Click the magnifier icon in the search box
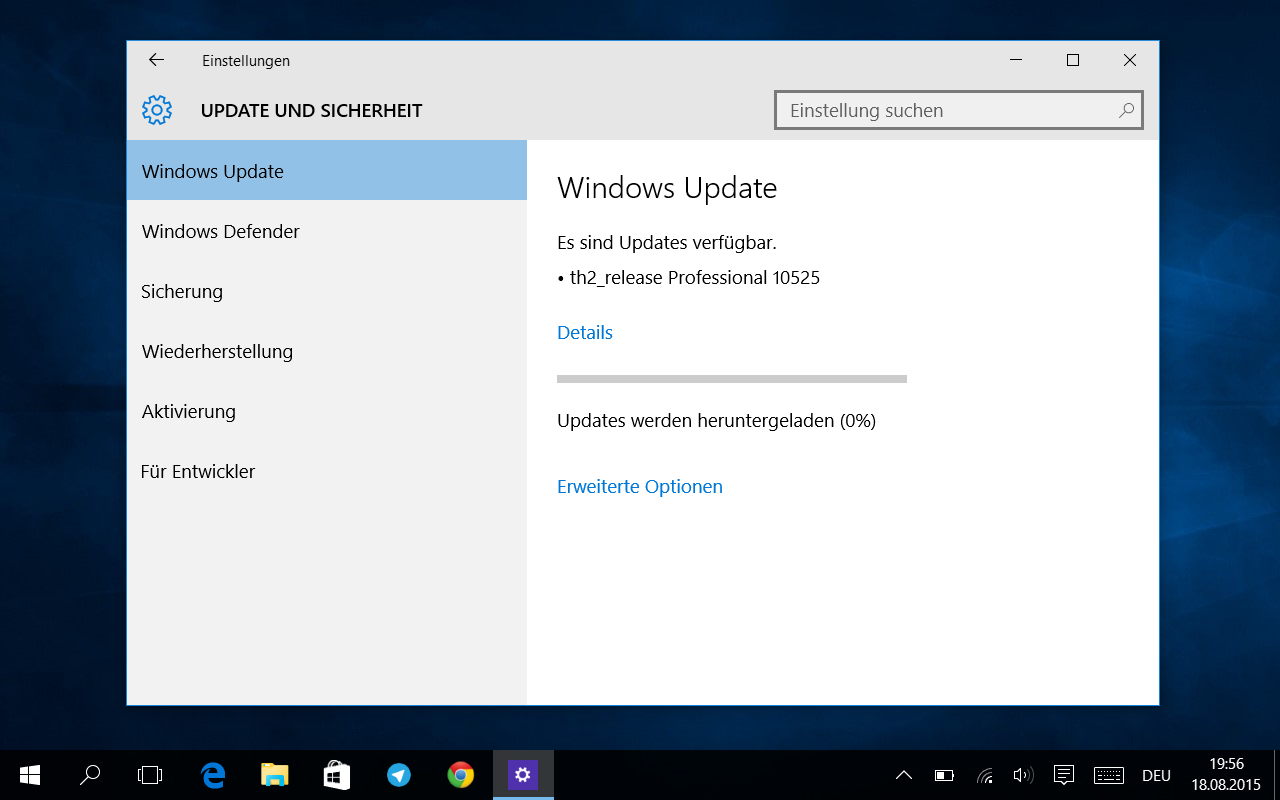This screenshot has height=800, width=1280. pyautogui.click(x=1126, y=110)
